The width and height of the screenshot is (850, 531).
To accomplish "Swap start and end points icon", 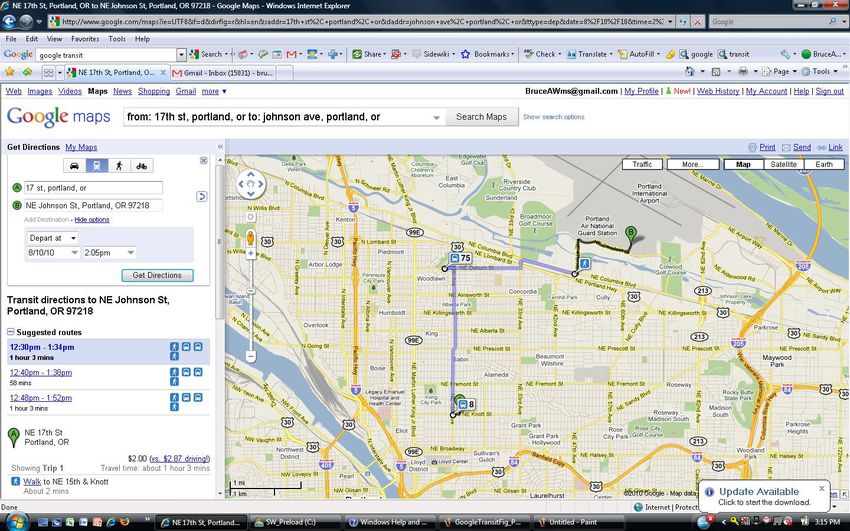I will point(201,196).
